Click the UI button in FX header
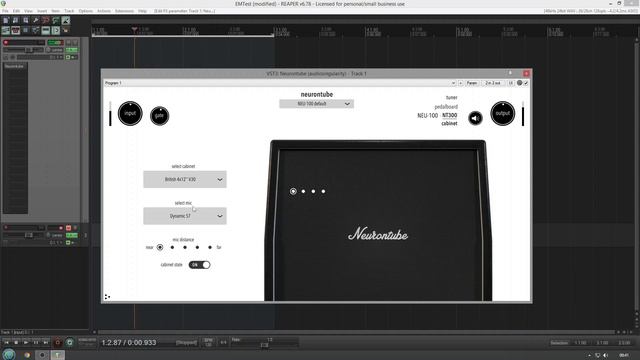 point(511,83)
